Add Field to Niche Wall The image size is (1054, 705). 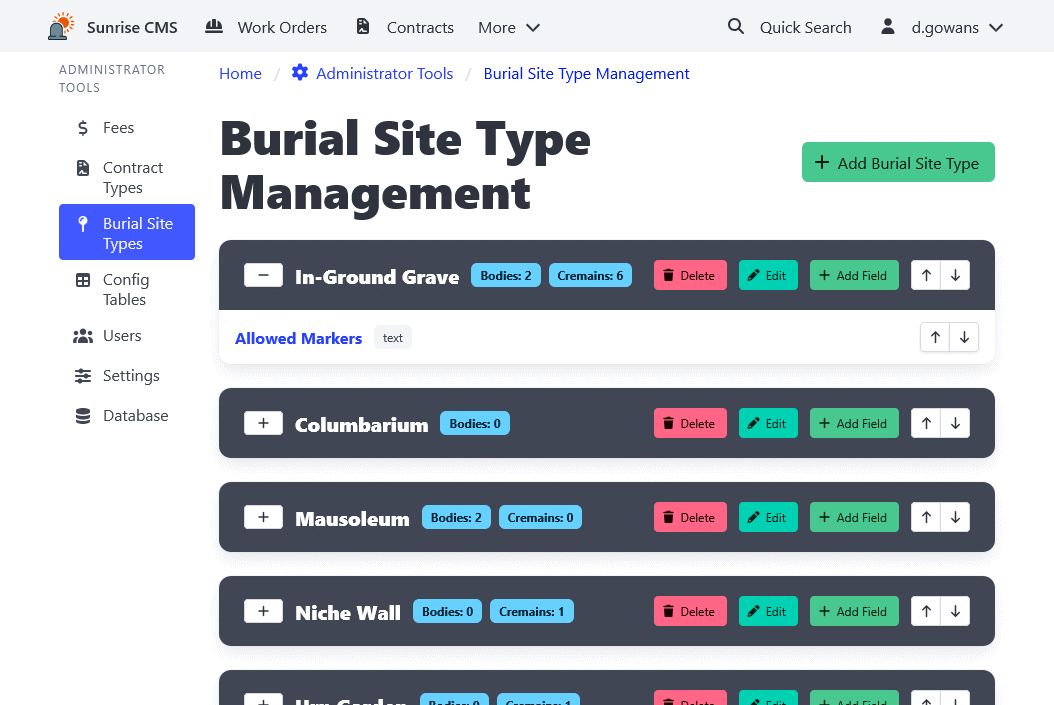(x=854, y=611)
